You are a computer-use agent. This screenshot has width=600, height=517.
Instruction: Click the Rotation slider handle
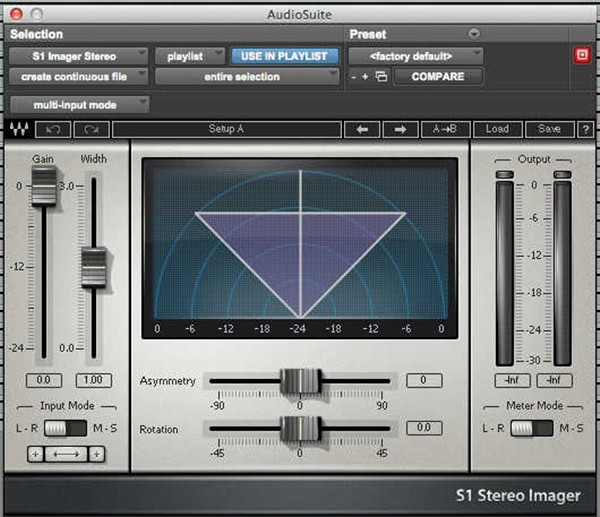300,429
